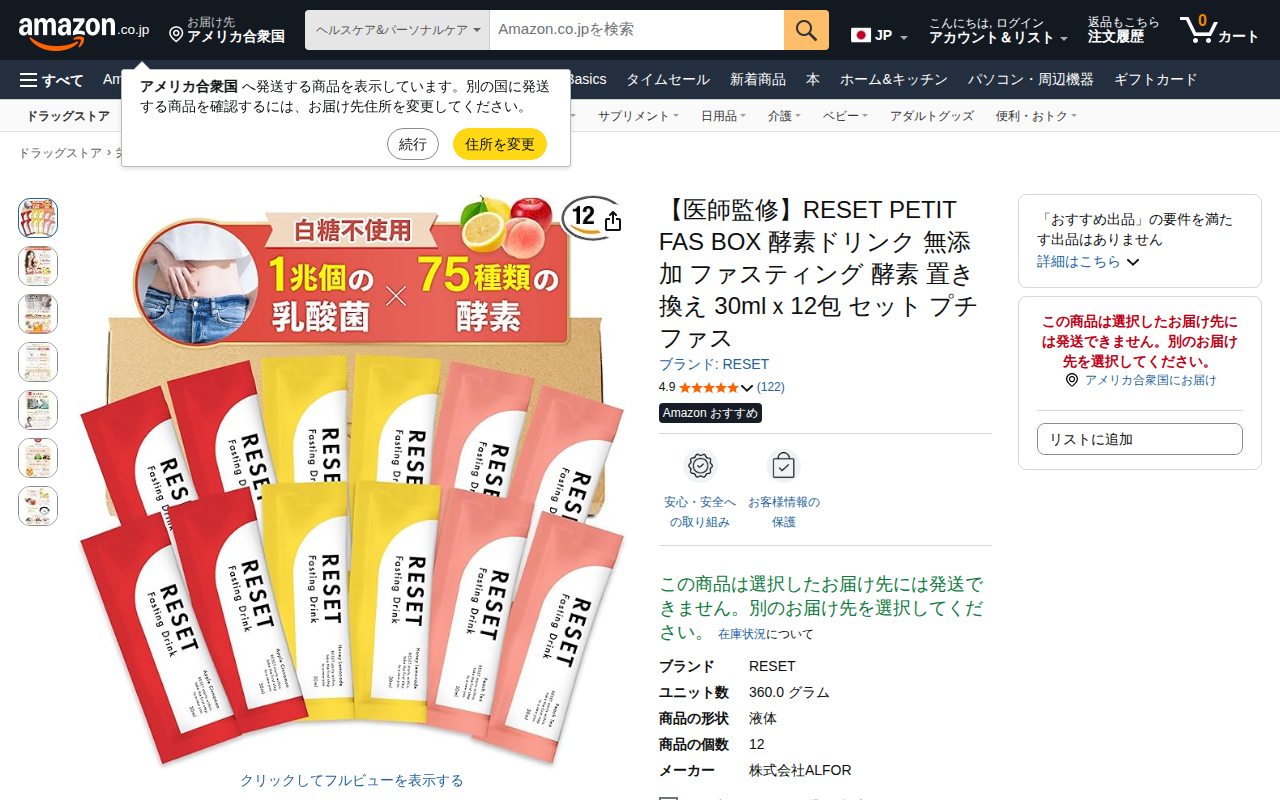Click the リストに追加 button
Screen dimensions: 1280x800
(1140, 439)
